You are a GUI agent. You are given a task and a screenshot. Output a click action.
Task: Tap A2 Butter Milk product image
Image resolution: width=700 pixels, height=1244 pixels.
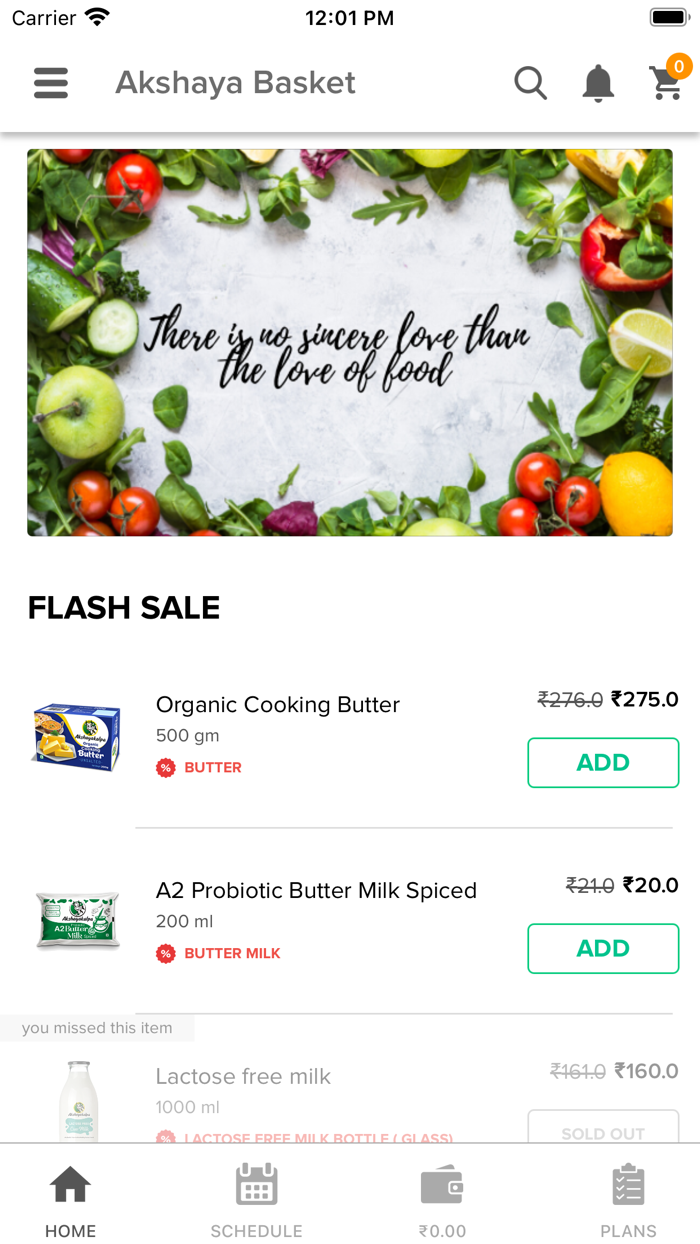[x=77, y=920]
